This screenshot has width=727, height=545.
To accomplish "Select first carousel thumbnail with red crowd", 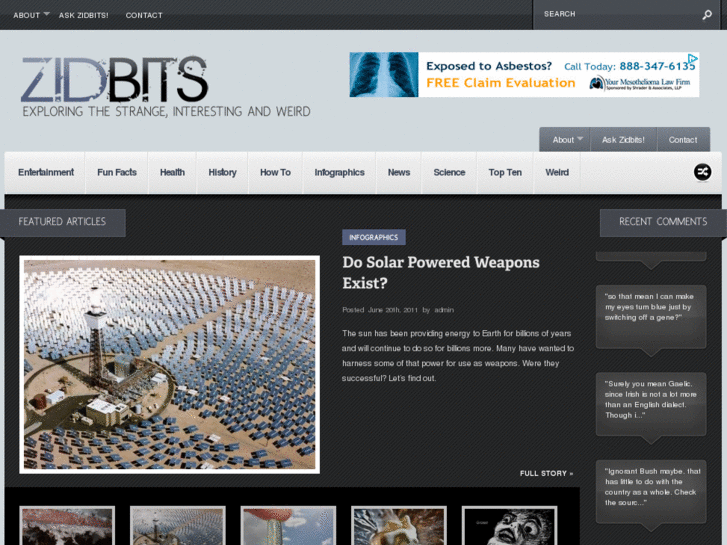I will click(x=67, y=526).
